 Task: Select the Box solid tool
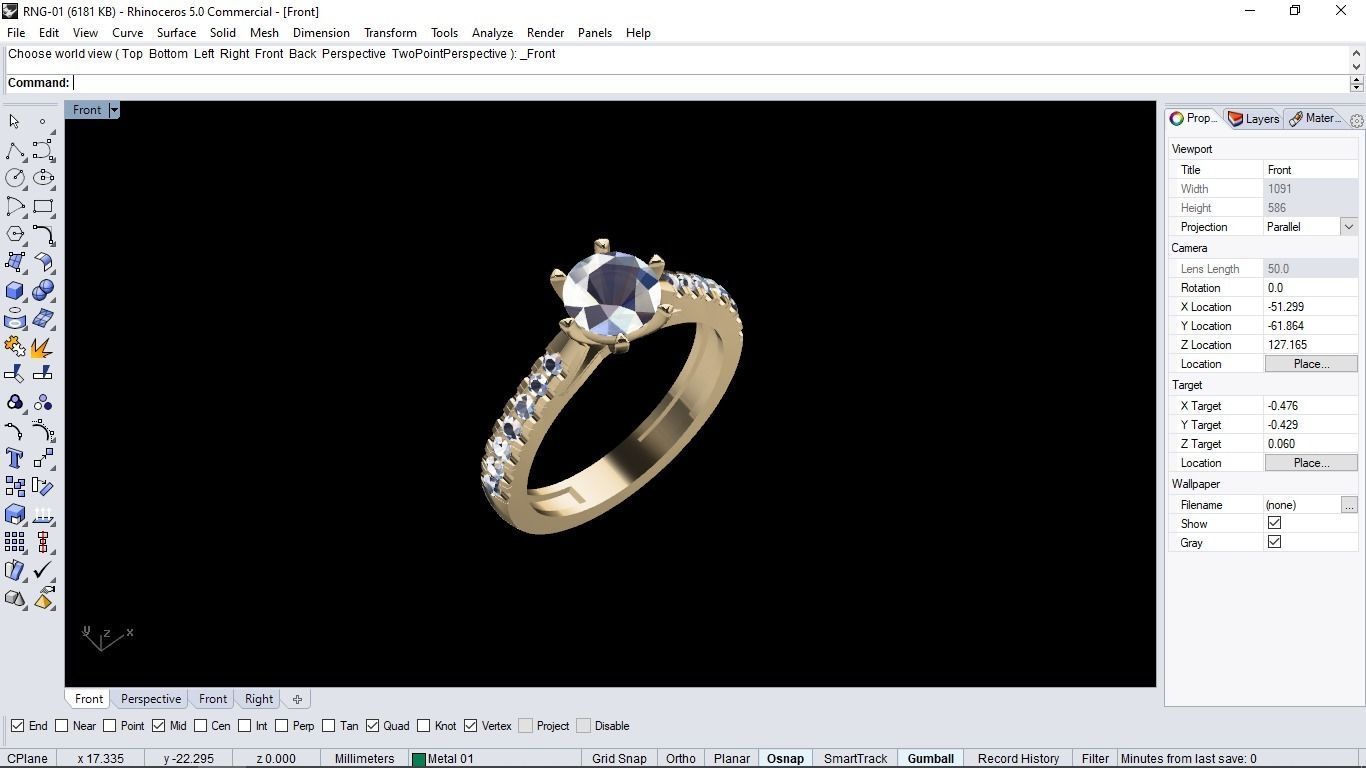pos(14,290)
